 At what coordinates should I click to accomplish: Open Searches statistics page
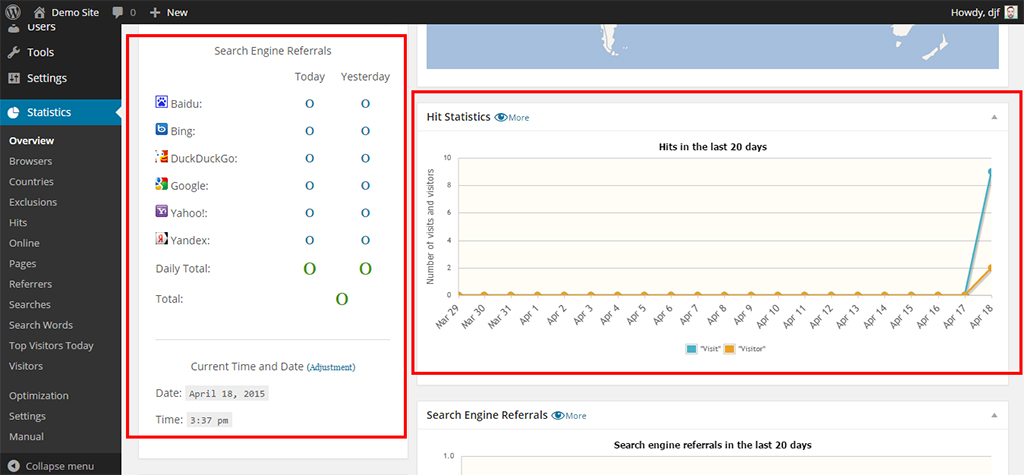[29, 304]
